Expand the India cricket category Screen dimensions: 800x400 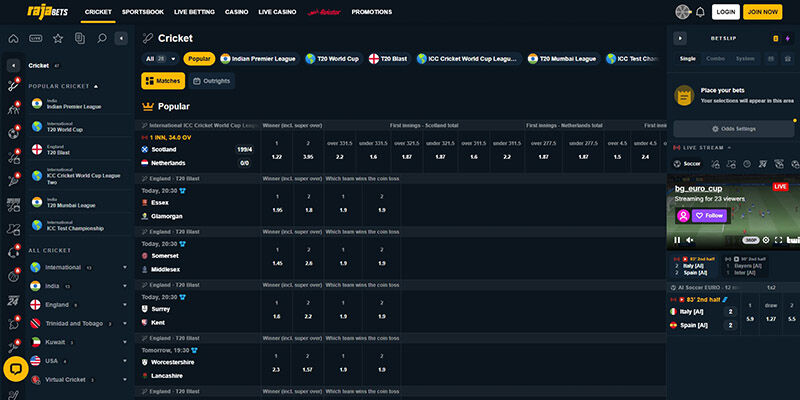pos(125,286)
